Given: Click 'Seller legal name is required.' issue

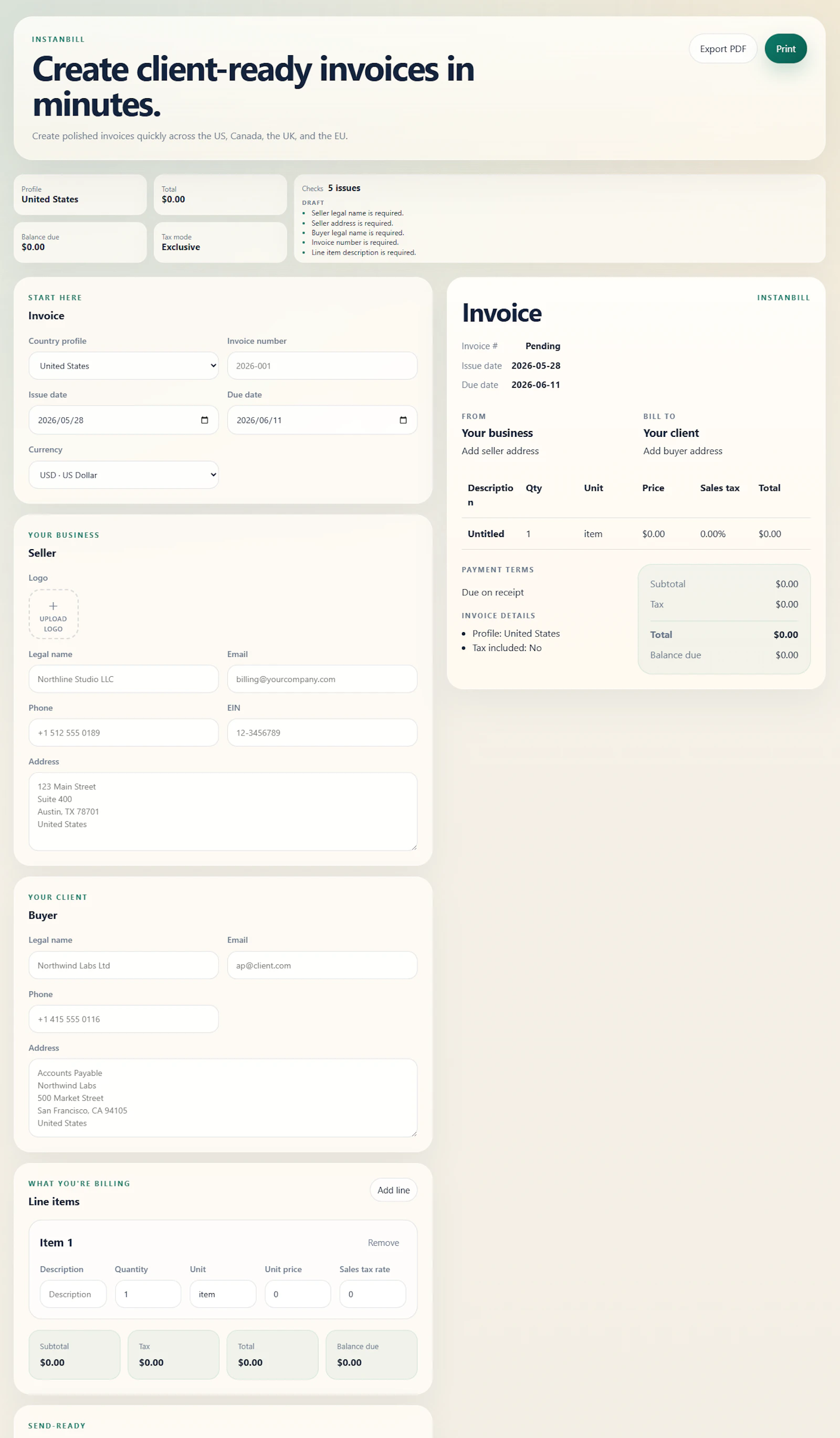Looking at the screenshot, I should pos(357,214).
